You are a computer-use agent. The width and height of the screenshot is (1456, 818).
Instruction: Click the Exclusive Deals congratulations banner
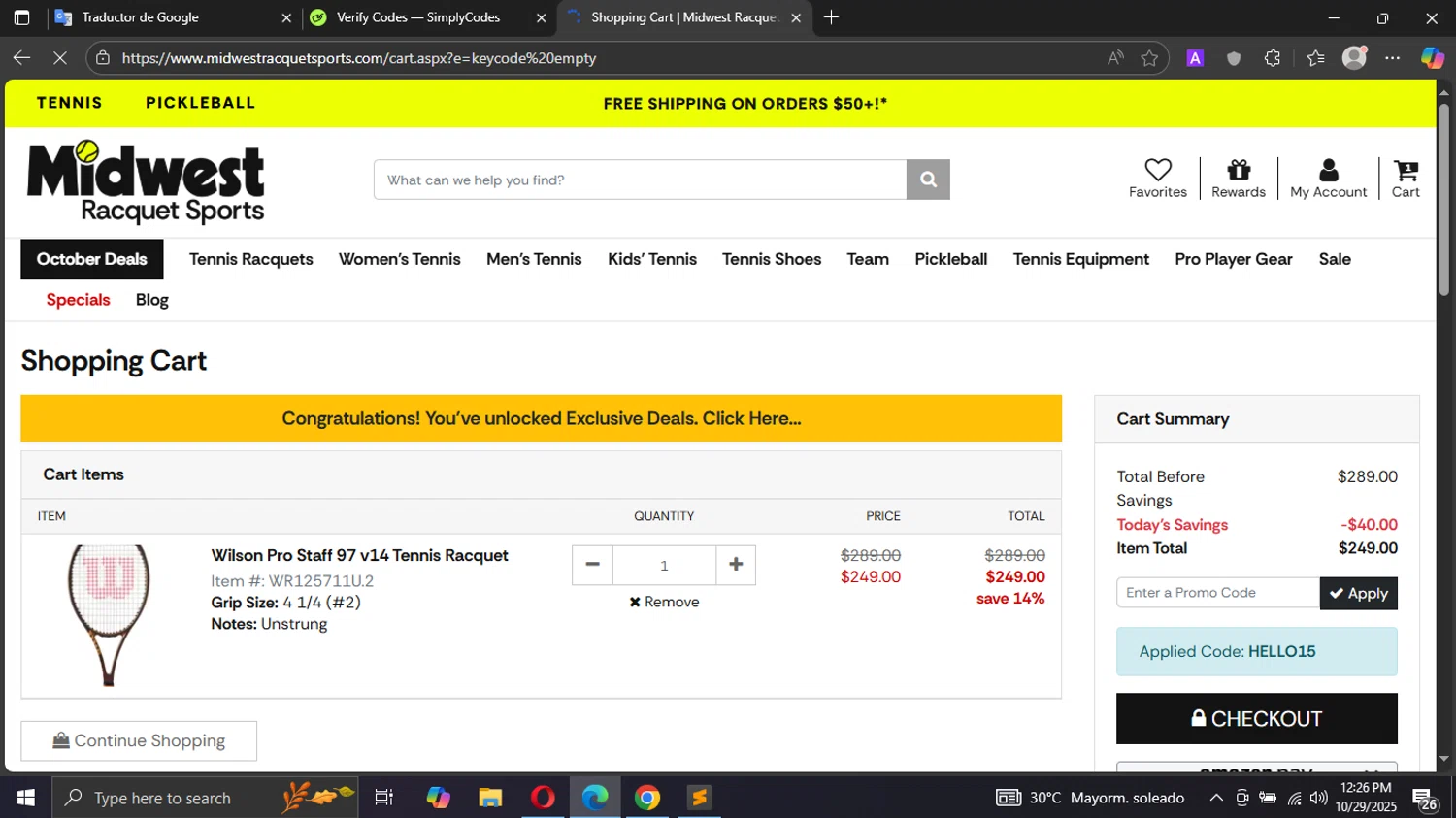click(541, 418)
